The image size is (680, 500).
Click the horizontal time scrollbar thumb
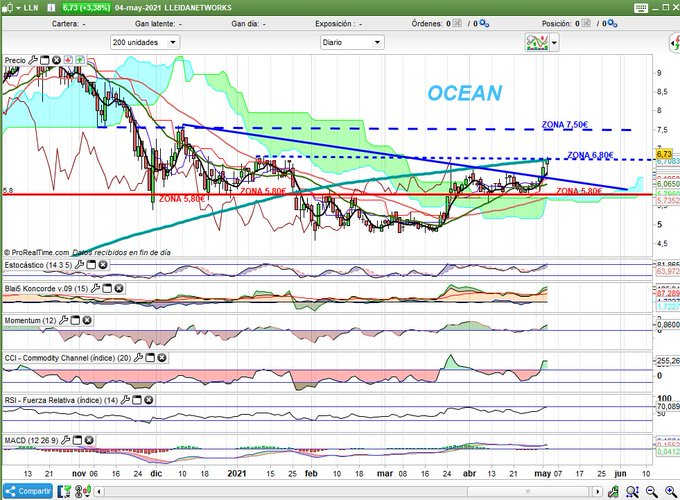pos(528,492)
